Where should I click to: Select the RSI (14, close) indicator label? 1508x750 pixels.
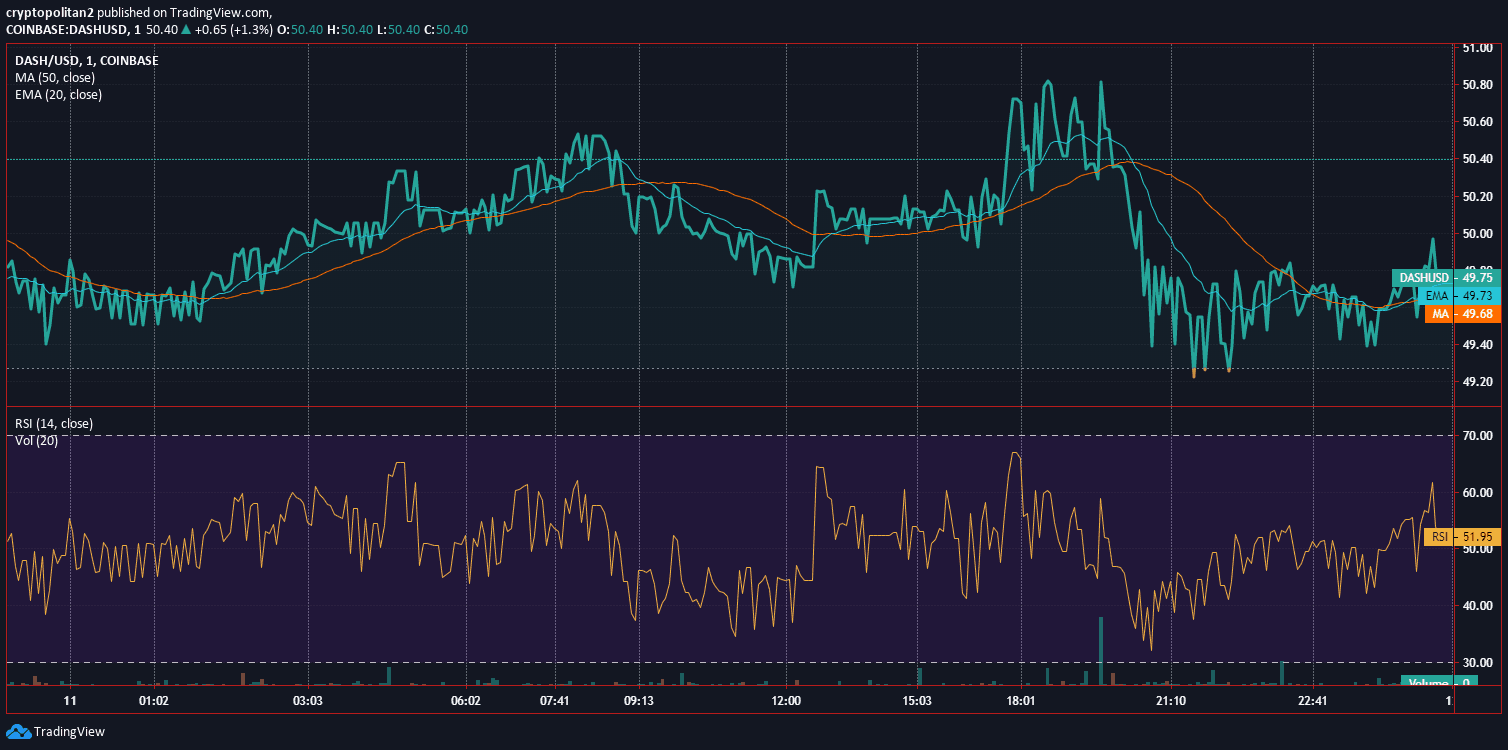[55, 424]
